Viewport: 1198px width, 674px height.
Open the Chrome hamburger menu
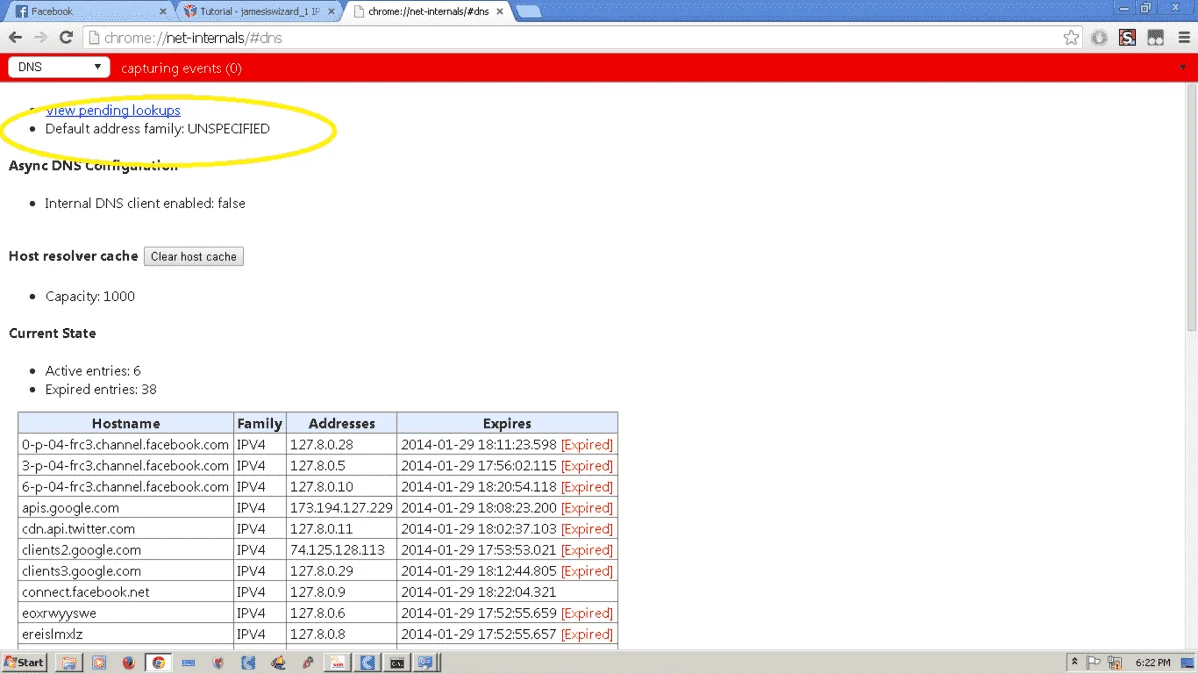1183,37
